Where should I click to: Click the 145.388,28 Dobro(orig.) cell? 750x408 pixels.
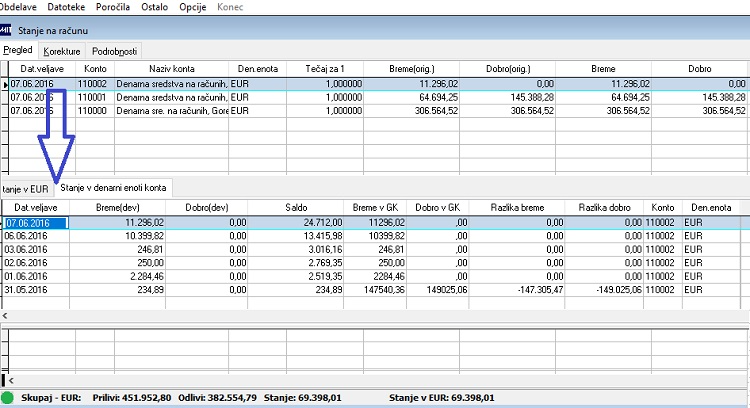click(x=508, y=97)
